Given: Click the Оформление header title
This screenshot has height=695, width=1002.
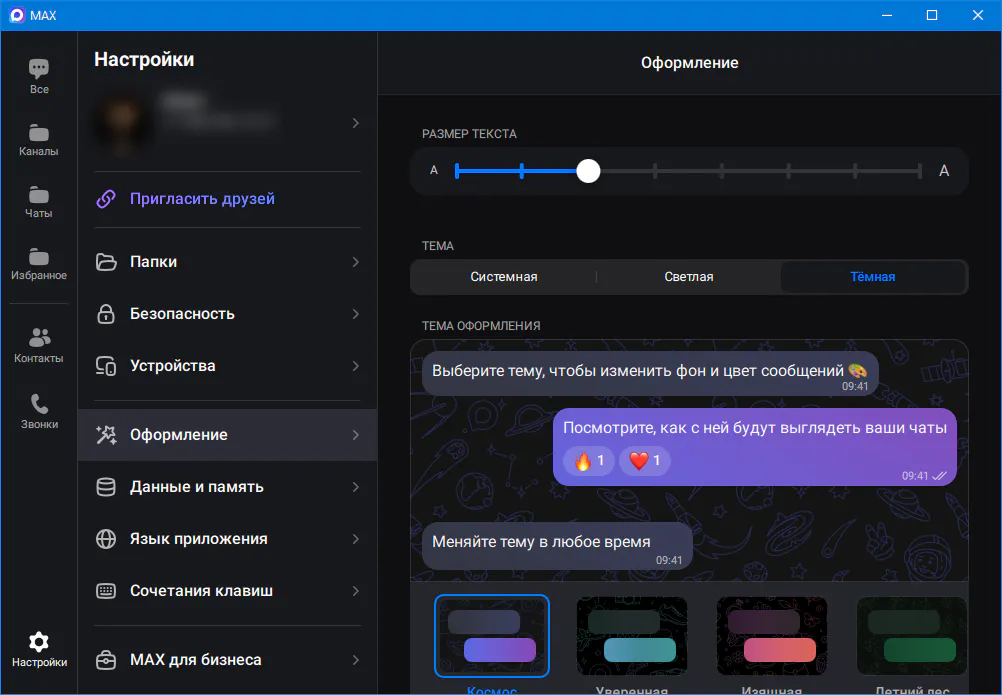Looking at the screenshot, I should pos(690,63).
